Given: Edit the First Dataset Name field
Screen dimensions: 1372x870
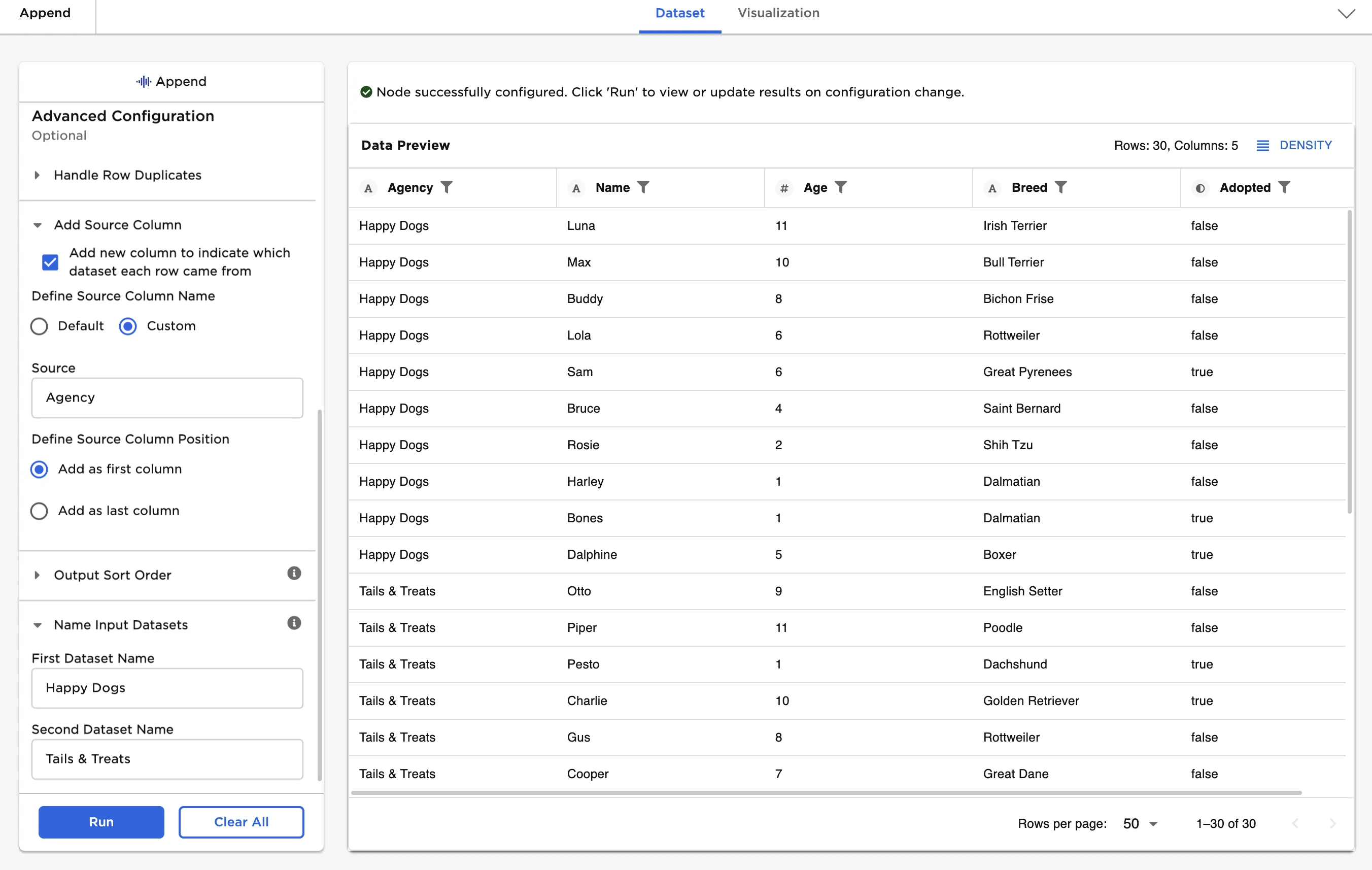Looking at the screenshot, I should pyautogui.click(x=167, y=688).
